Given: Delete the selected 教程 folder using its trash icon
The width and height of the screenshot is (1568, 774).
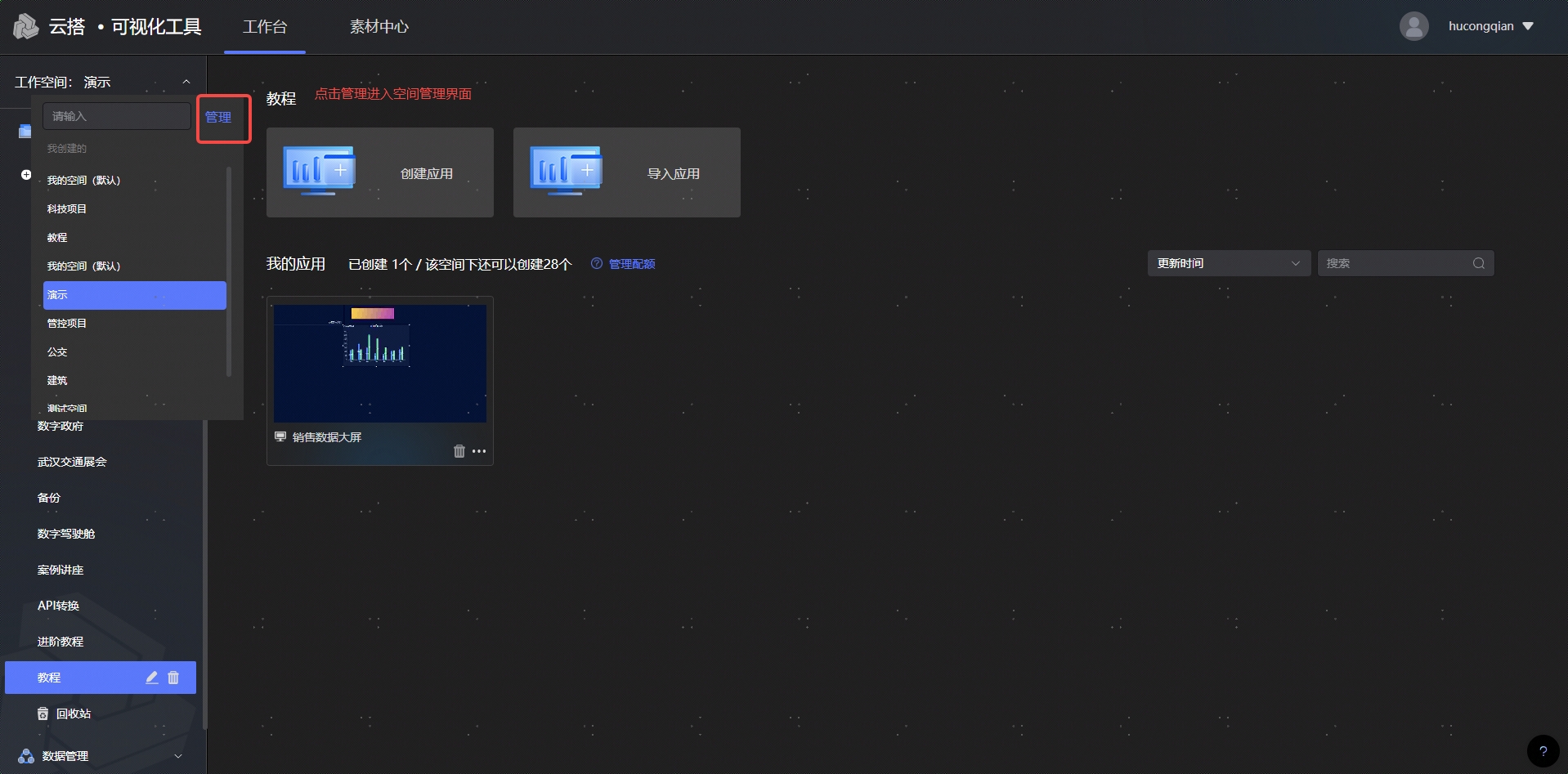Looking at the screenshot, I should point(173,678).
